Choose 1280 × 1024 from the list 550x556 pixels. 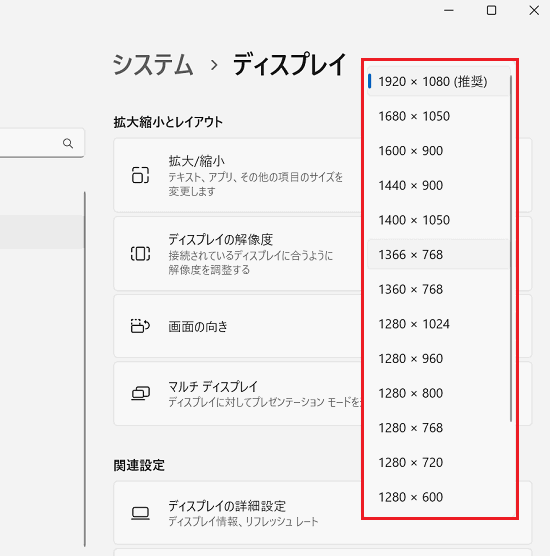click(x=439, y=324)
